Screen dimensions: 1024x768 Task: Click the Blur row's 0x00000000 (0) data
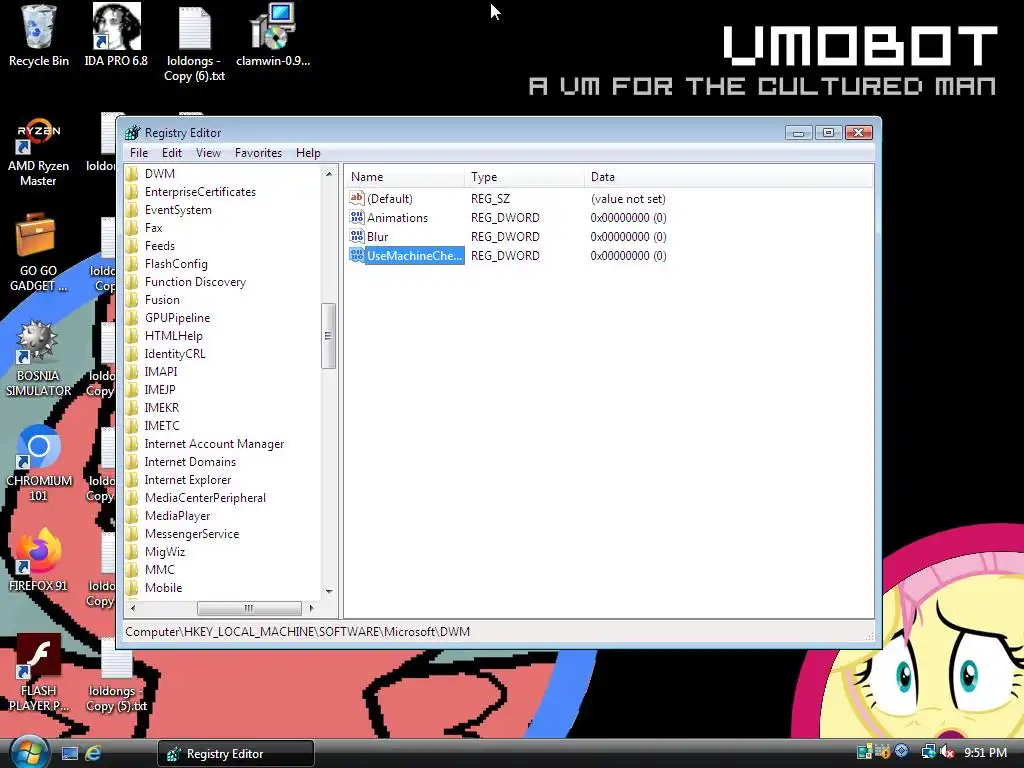point(628,236)
